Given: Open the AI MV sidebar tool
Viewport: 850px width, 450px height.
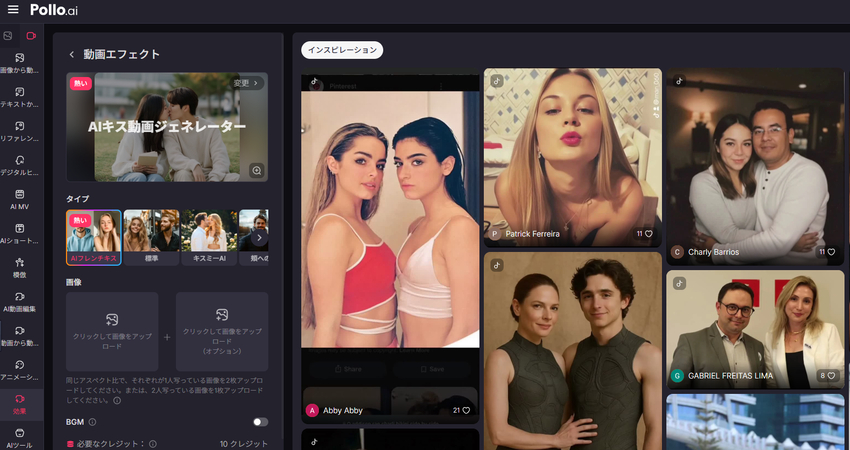Looking at the screenshot, I should (20, 199).
